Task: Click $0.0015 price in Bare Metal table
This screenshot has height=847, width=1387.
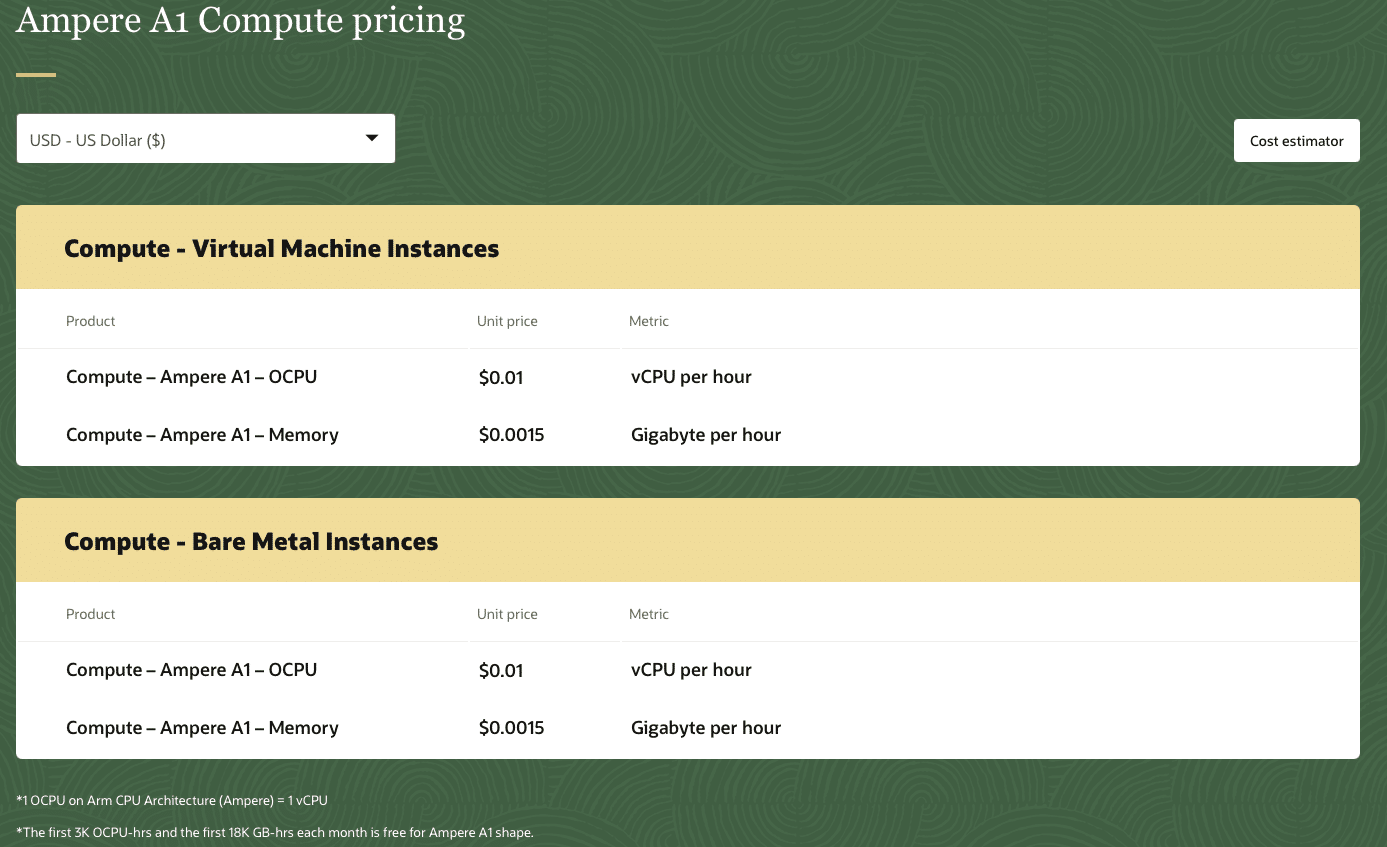Action: (x=512, y=729)
